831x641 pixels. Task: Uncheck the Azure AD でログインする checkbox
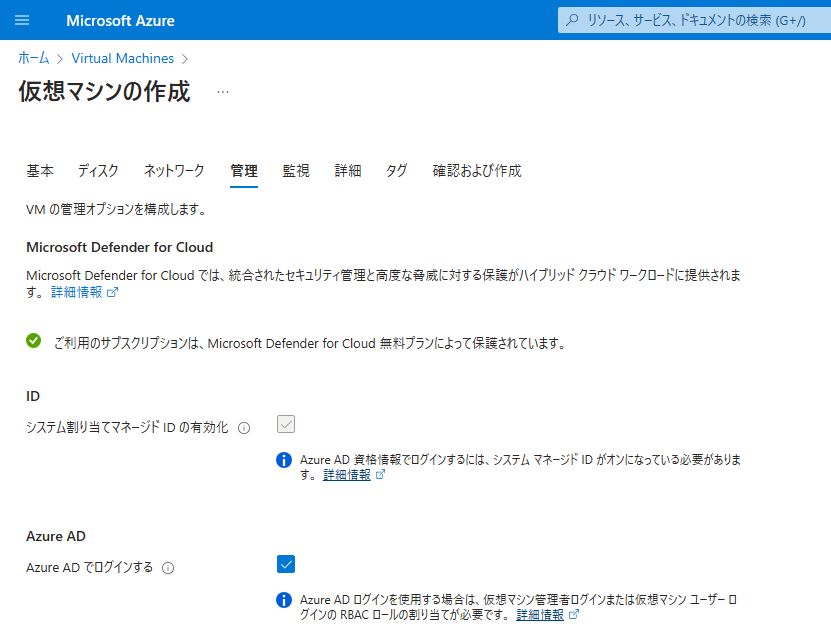click(x=286, y=564)
